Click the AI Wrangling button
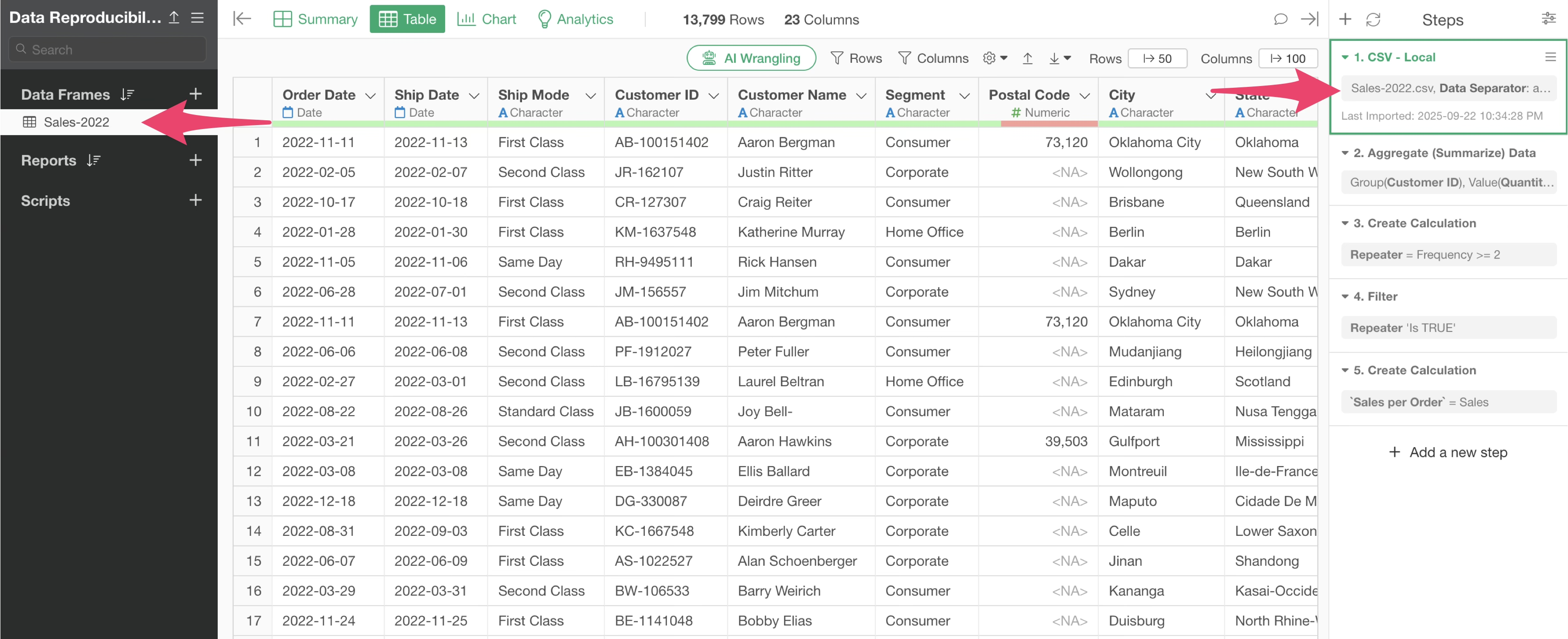The width and height of the screenshot is (1568, 639). coord(751,58)
